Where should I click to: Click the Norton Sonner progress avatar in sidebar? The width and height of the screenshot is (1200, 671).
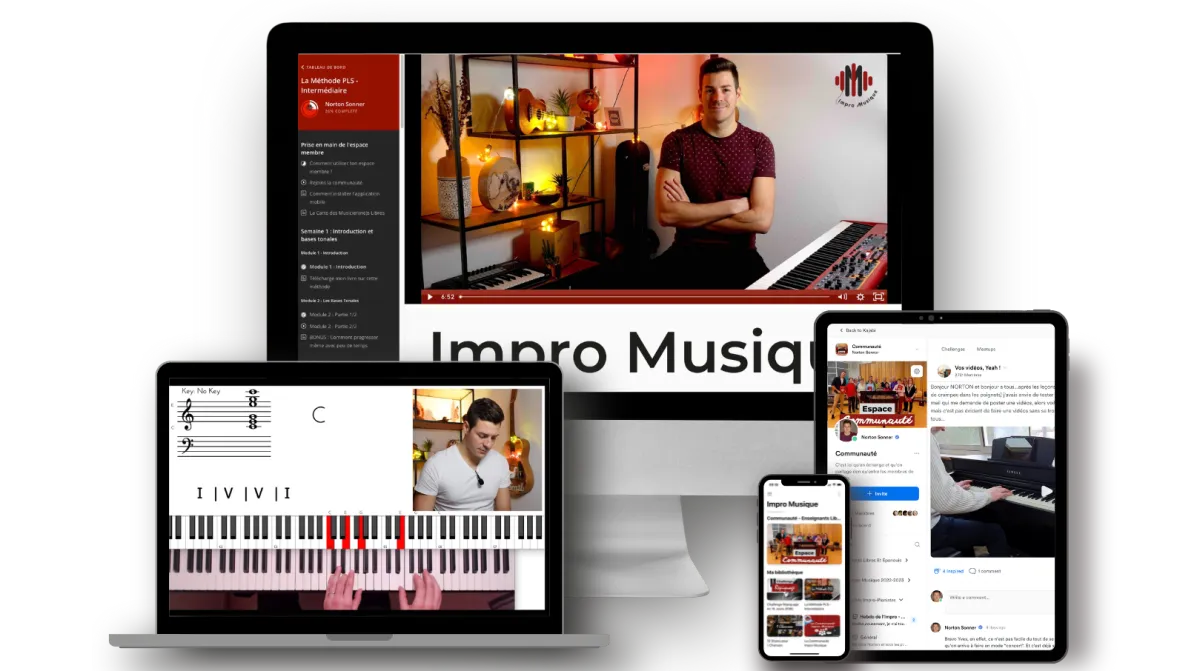tap(310, 107)
